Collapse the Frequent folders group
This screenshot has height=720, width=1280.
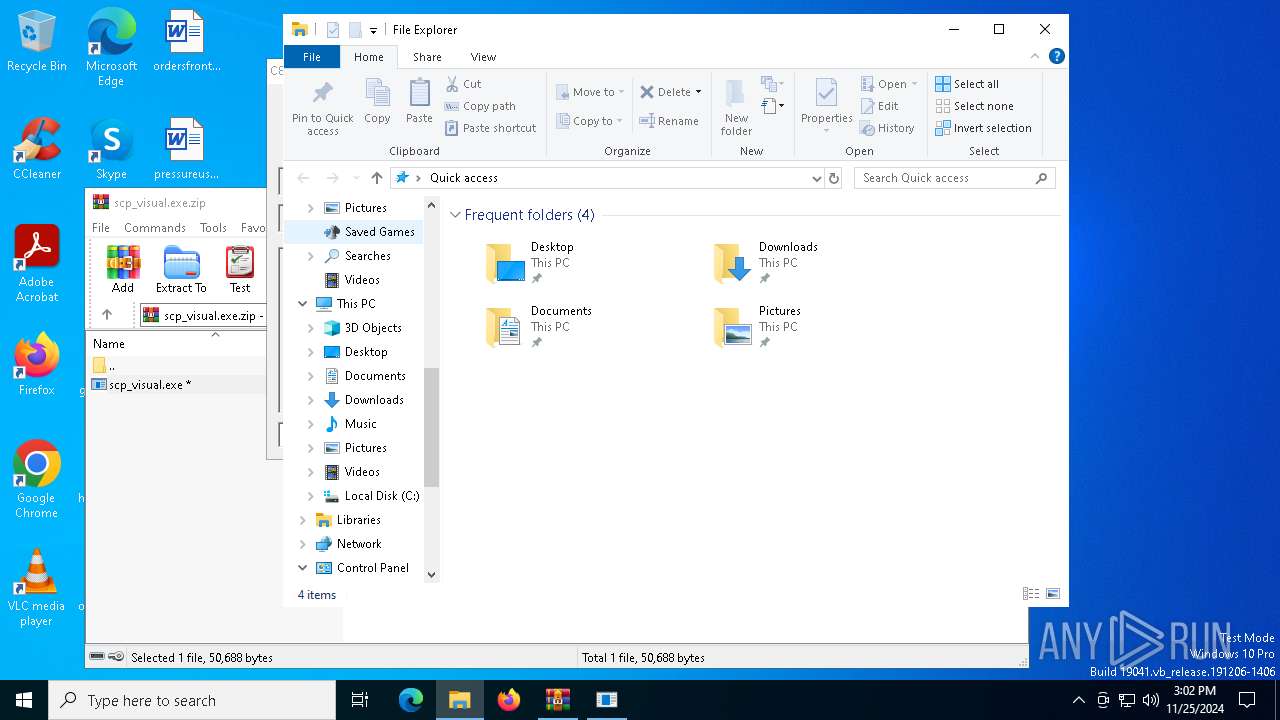tap(455, 215)
